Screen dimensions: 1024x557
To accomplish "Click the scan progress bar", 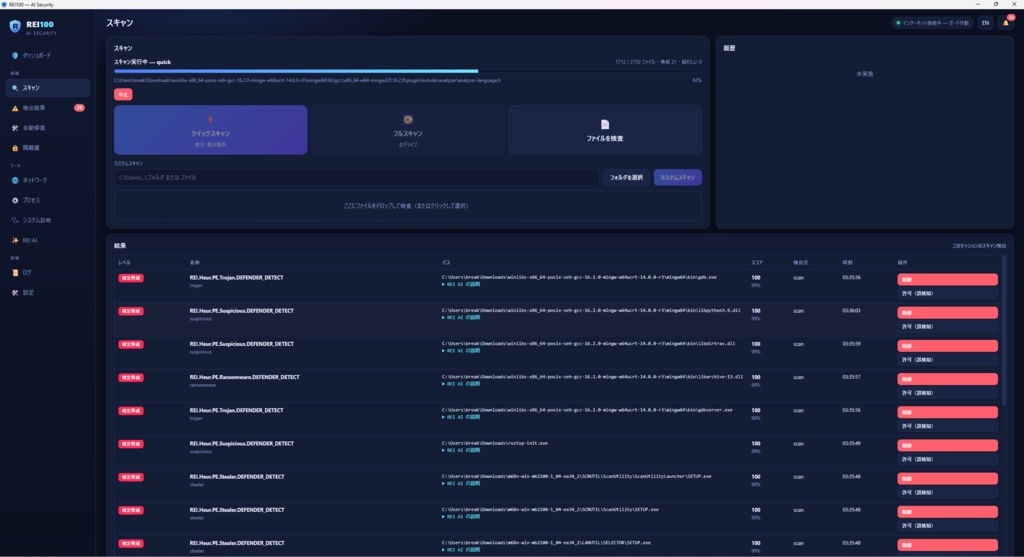I will click(408, 71).
